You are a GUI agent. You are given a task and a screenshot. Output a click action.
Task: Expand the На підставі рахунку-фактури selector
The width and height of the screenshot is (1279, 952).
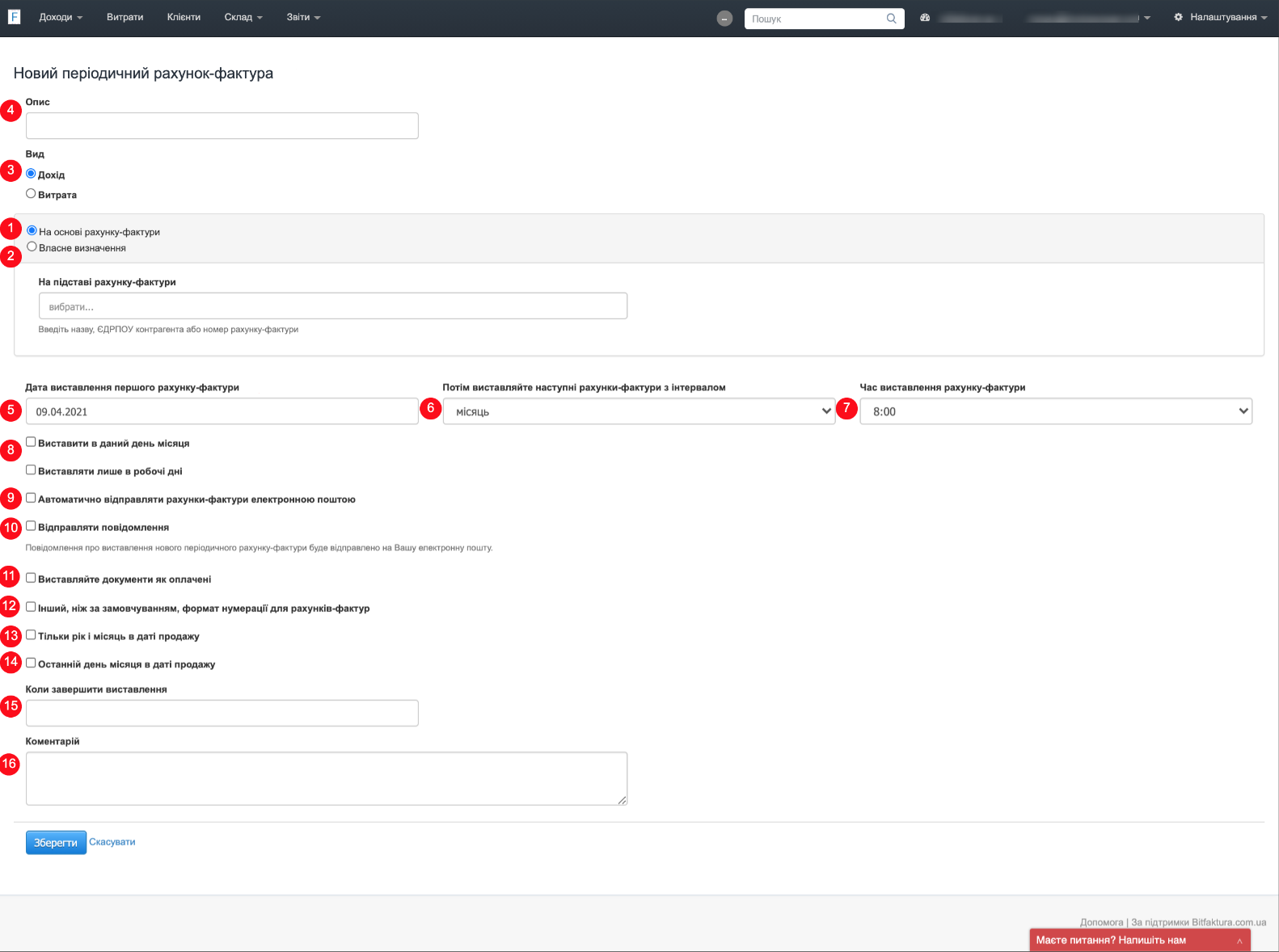(x=332, y=306)
